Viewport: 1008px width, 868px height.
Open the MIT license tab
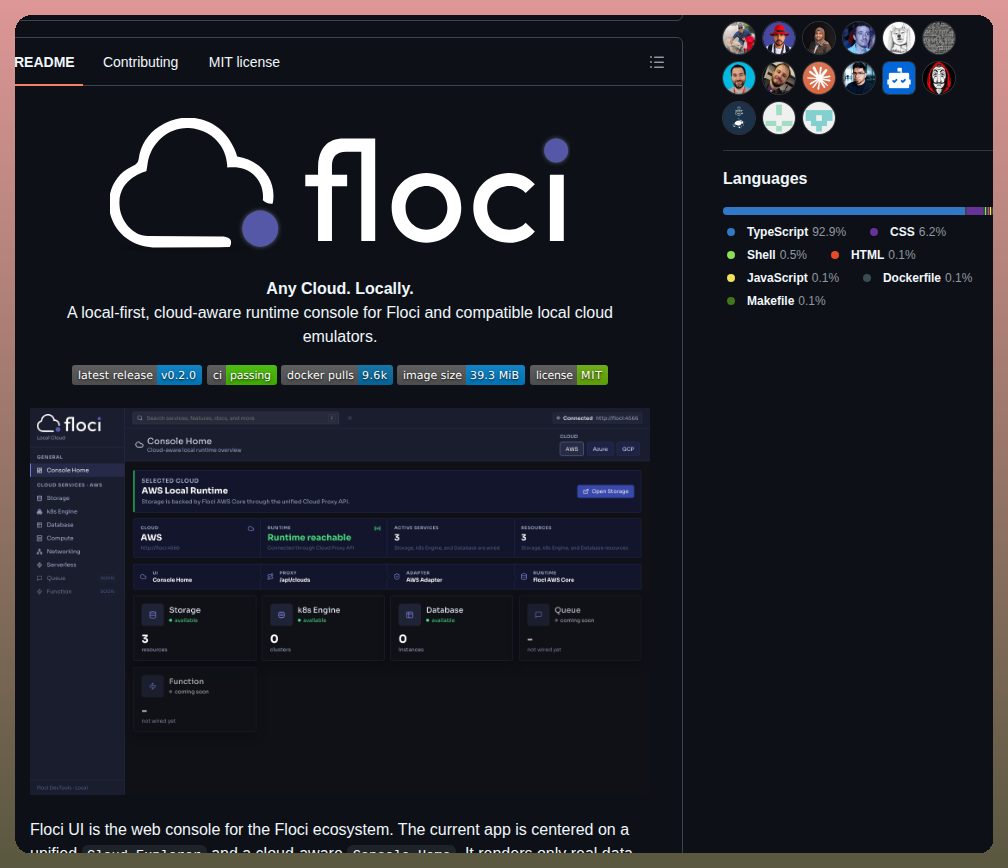coord(244,62)
